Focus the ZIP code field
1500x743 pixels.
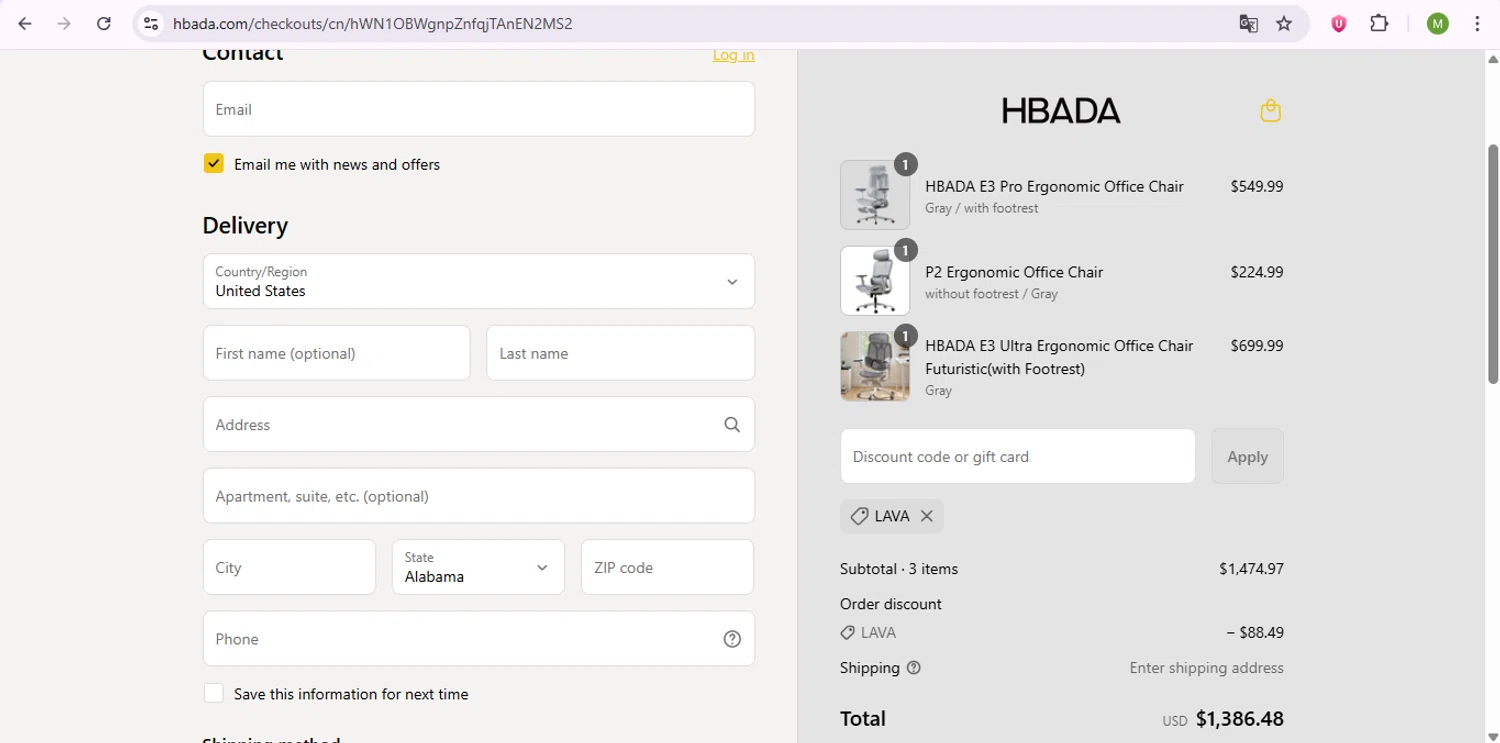667,567
